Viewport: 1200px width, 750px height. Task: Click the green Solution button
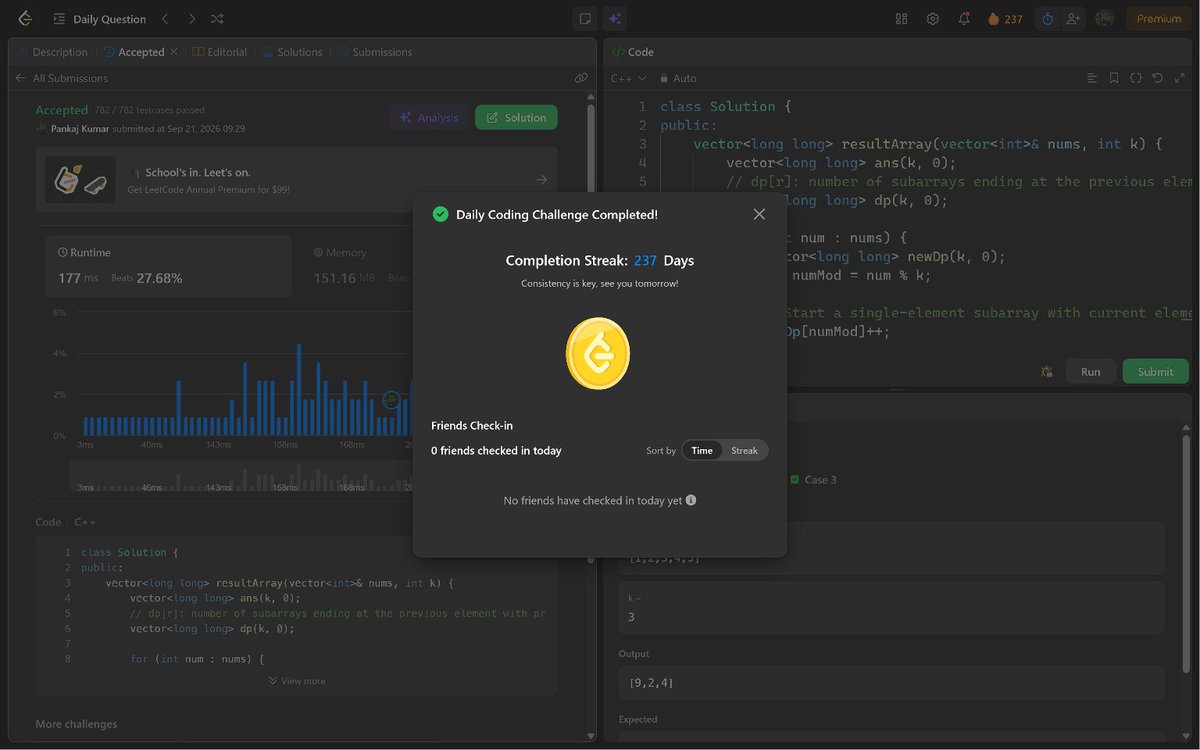point(516,118)
